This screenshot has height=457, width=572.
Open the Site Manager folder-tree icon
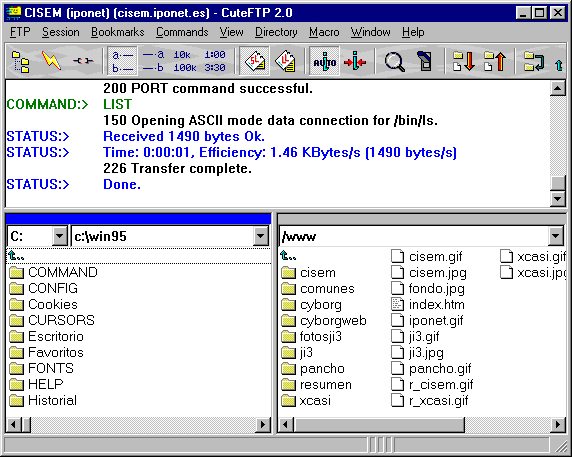point(21,61)
